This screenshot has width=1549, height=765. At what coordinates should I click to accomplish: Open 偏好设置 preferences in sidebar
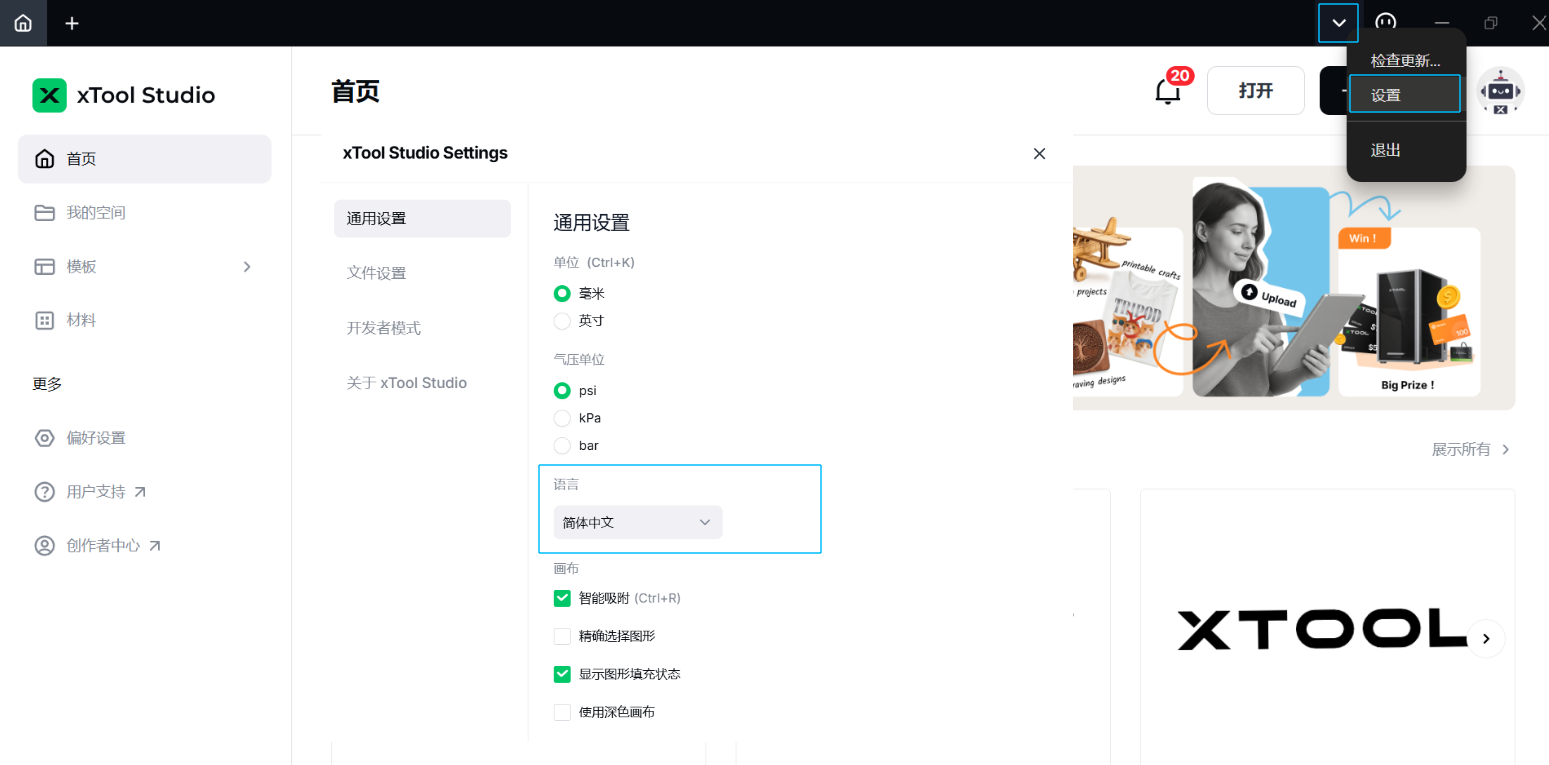[95, 438]
